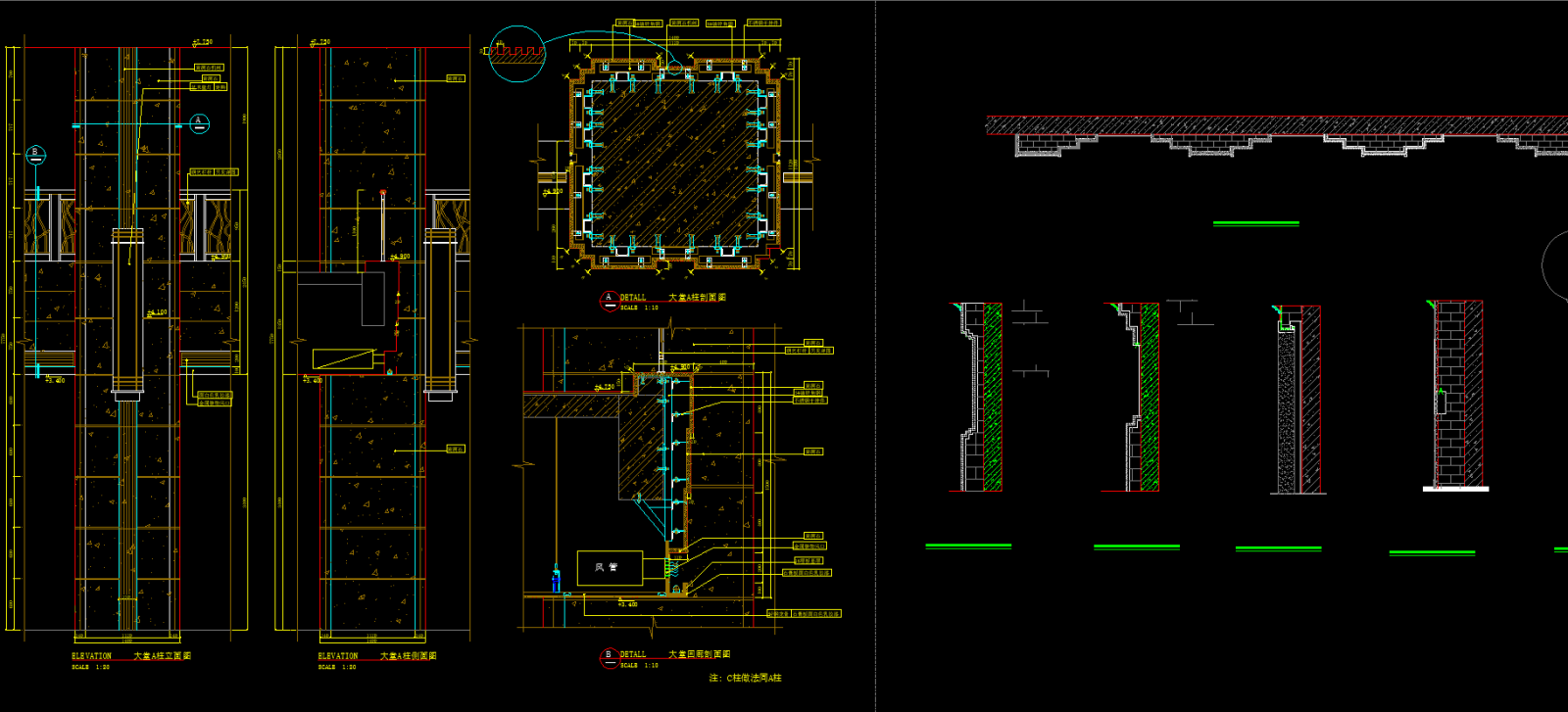Select the hatched column core in the plan section

coord(673,162)
